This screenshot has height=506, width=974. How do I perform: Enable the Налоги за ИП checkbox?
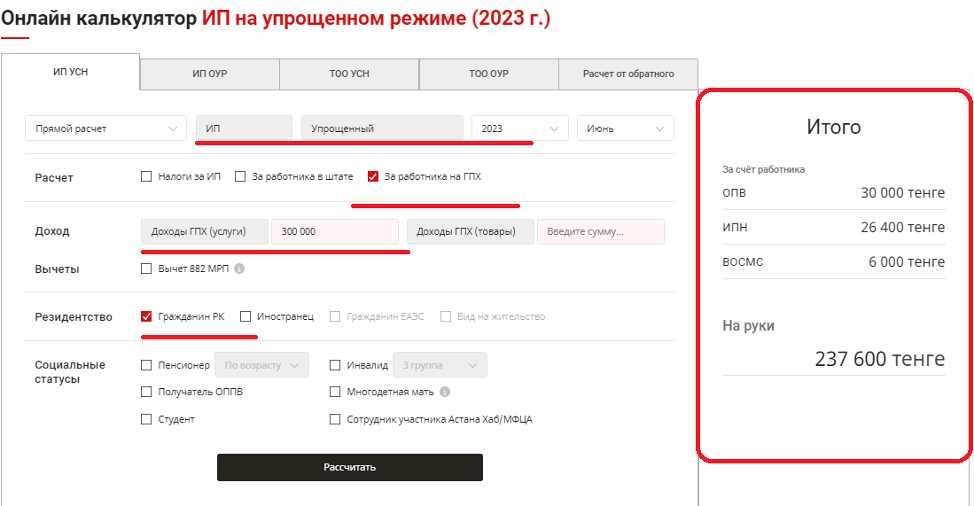coord(147,176)
